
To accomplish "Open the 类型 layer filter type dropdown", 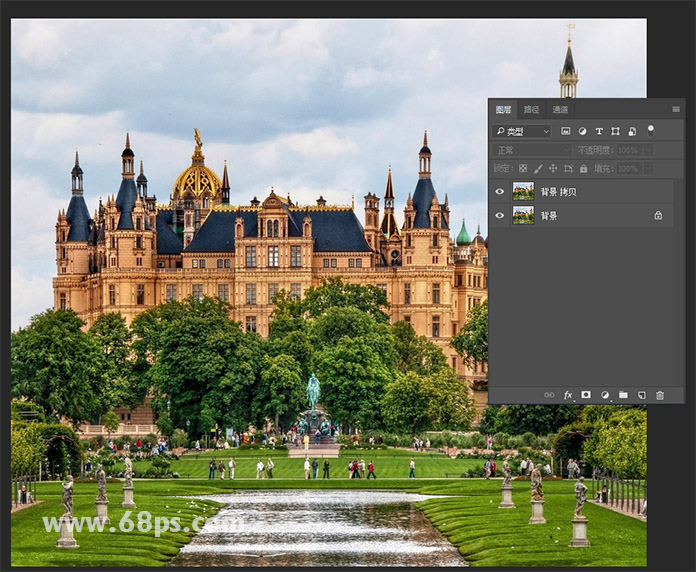I will [522, 131].
